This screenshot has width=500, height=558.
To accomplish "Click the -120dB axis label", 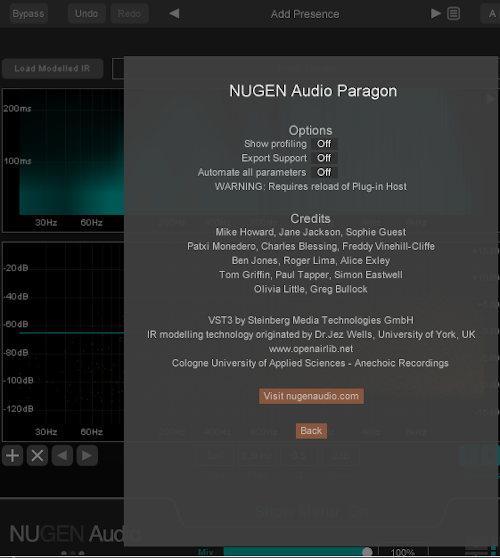I will click(19, 409).
